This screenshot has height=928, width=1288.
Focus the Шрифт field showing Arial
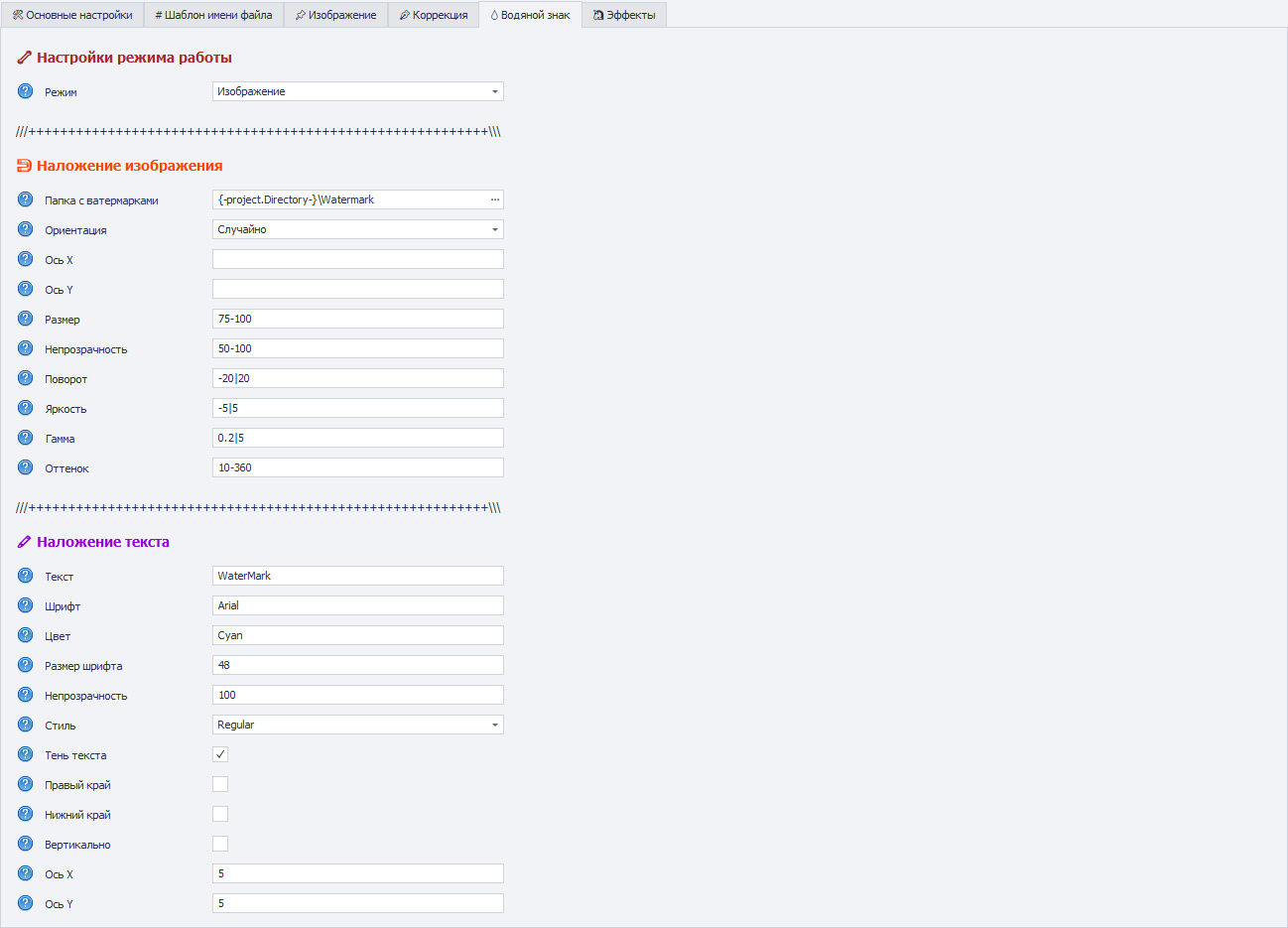coord(358,605)
